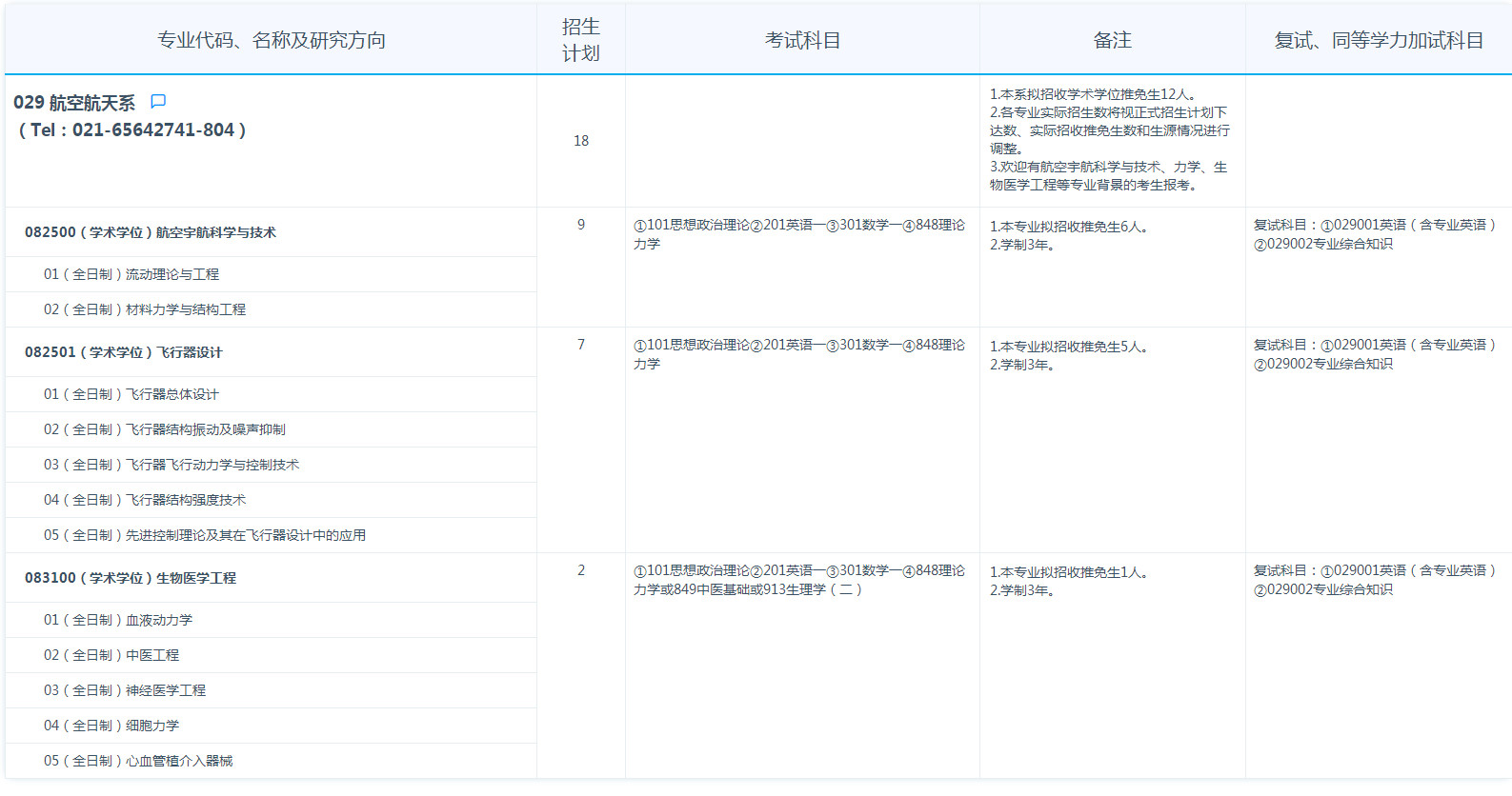1512x796 pixels.
Task: Open the 083100 生物医学工程 major row
Action: pos(131,578)
